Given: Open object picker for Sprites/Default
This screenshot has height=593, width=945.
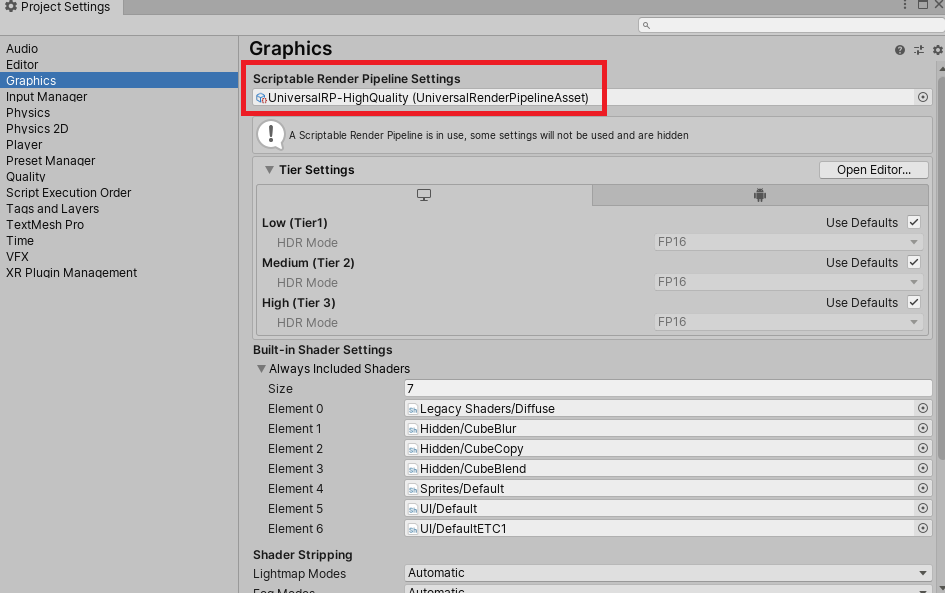Looking at the screenshot, I should tap(923, 488).
